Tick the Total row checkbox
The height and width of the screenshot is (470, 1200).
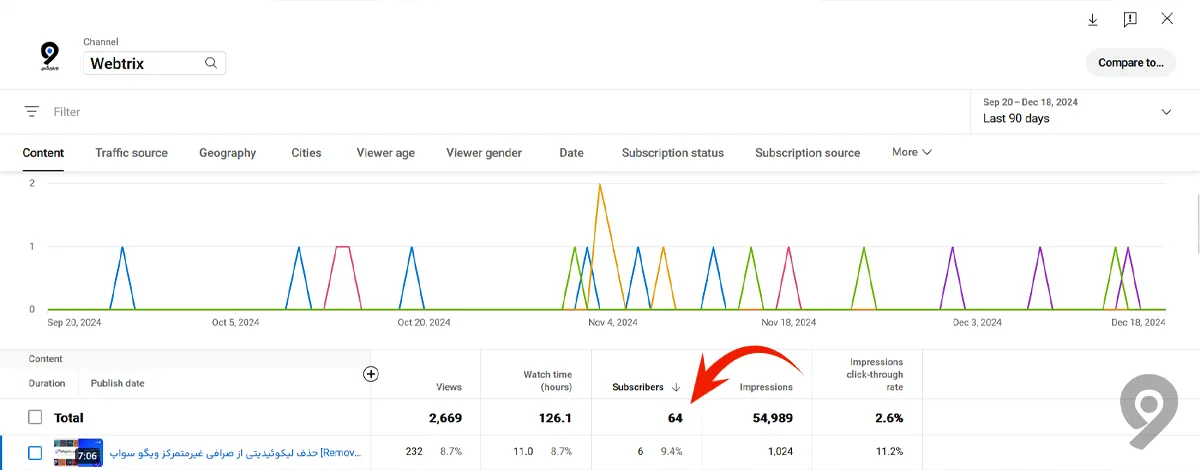tap(35, 417)
